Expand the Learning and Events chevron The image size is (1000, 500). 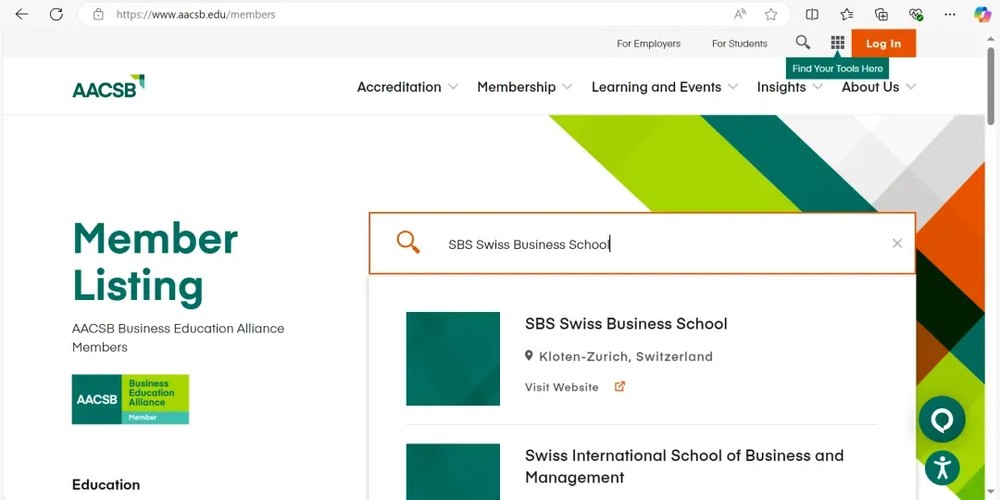733,87
